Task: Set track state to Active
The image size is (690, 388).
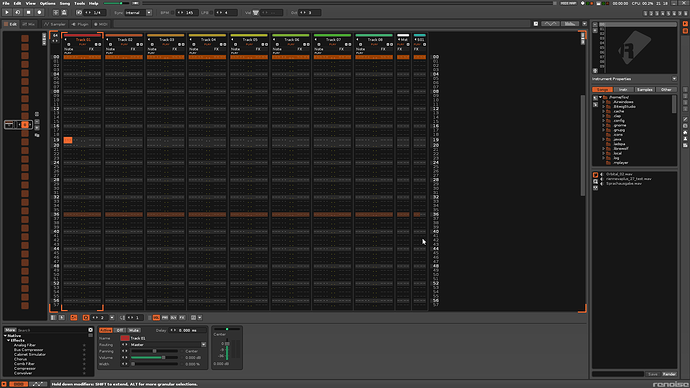Action: [x=105, y=330]
